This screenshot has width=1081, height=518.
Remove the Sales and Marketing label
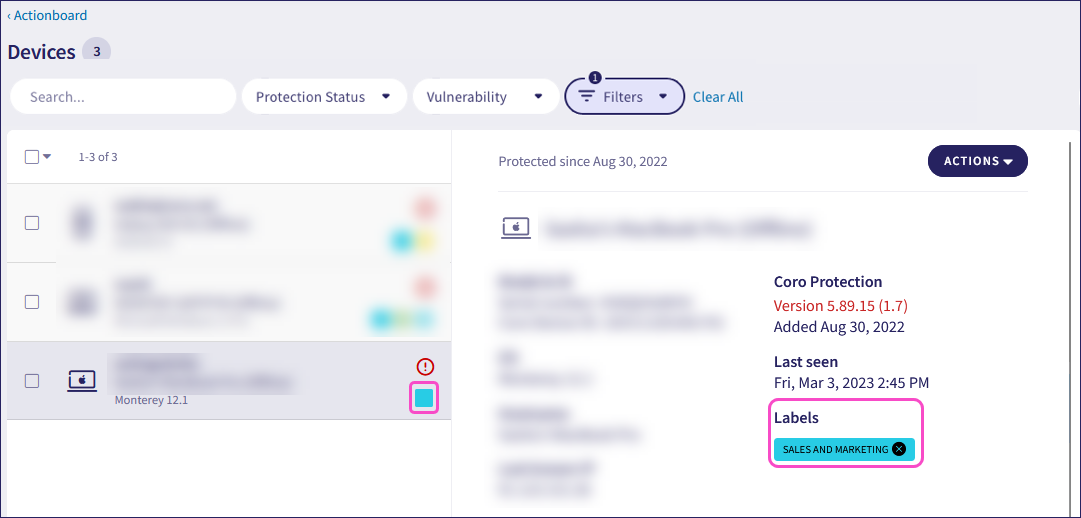(x=898, y=449)
